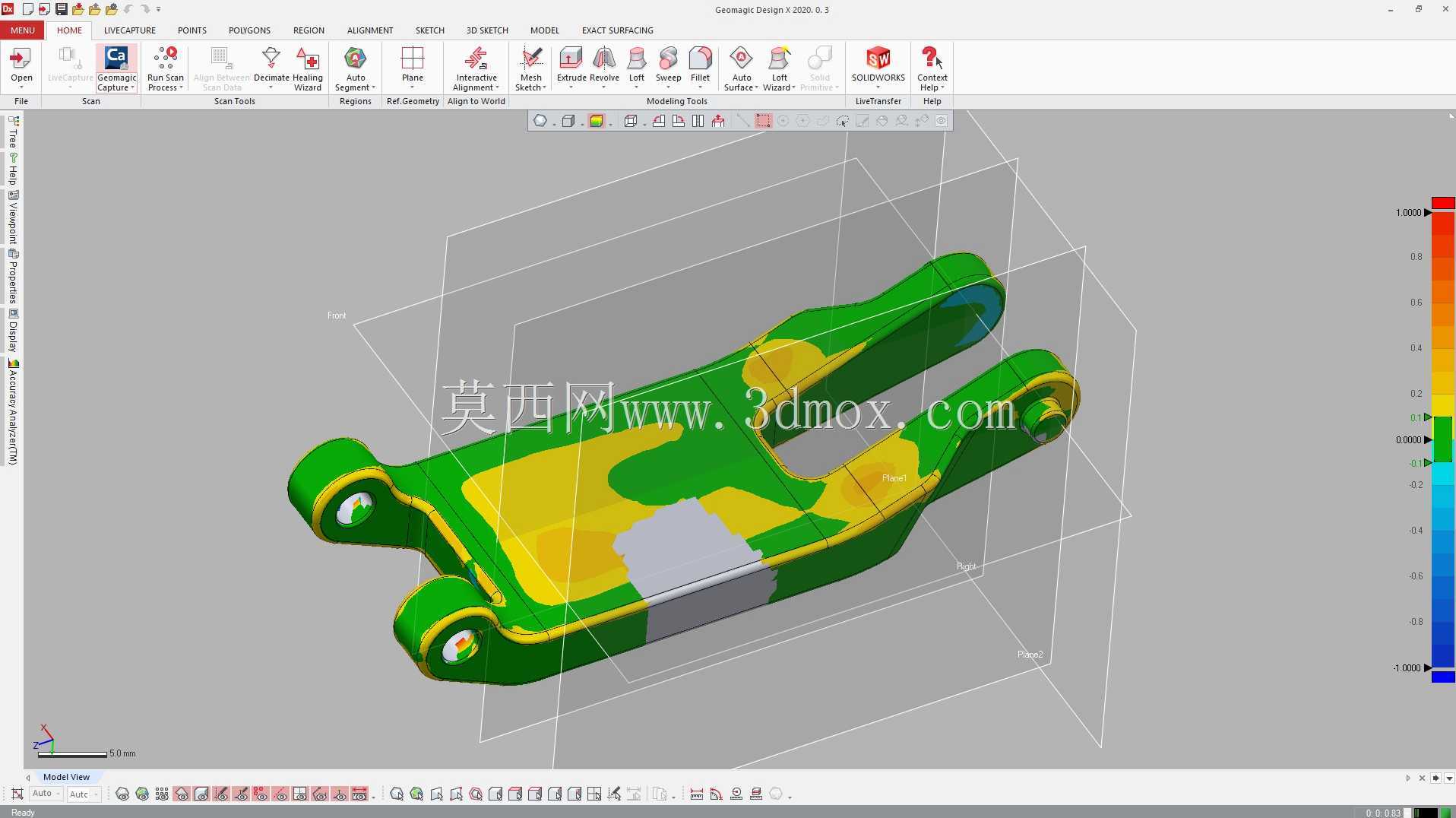Switch to the ALIGNMENT ribbon tab

click(x=370, y=30)
